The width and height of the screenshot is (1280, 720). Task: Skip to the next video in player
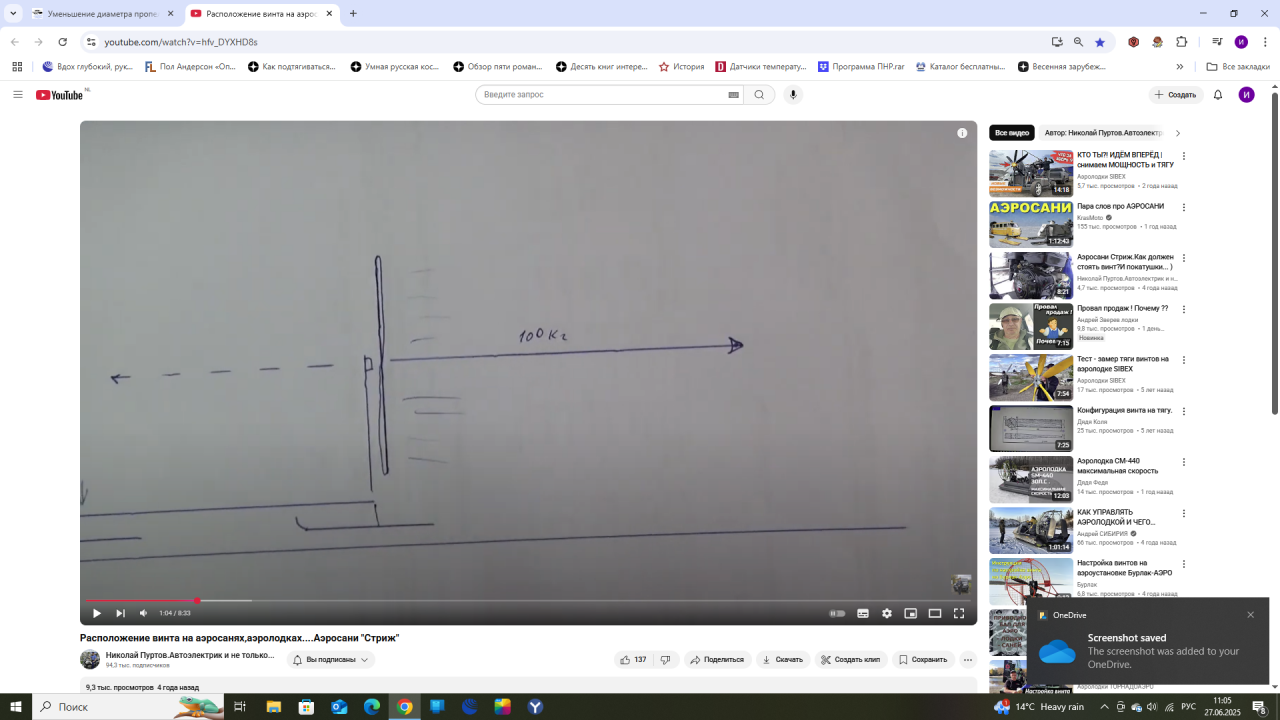coord(120,613)
